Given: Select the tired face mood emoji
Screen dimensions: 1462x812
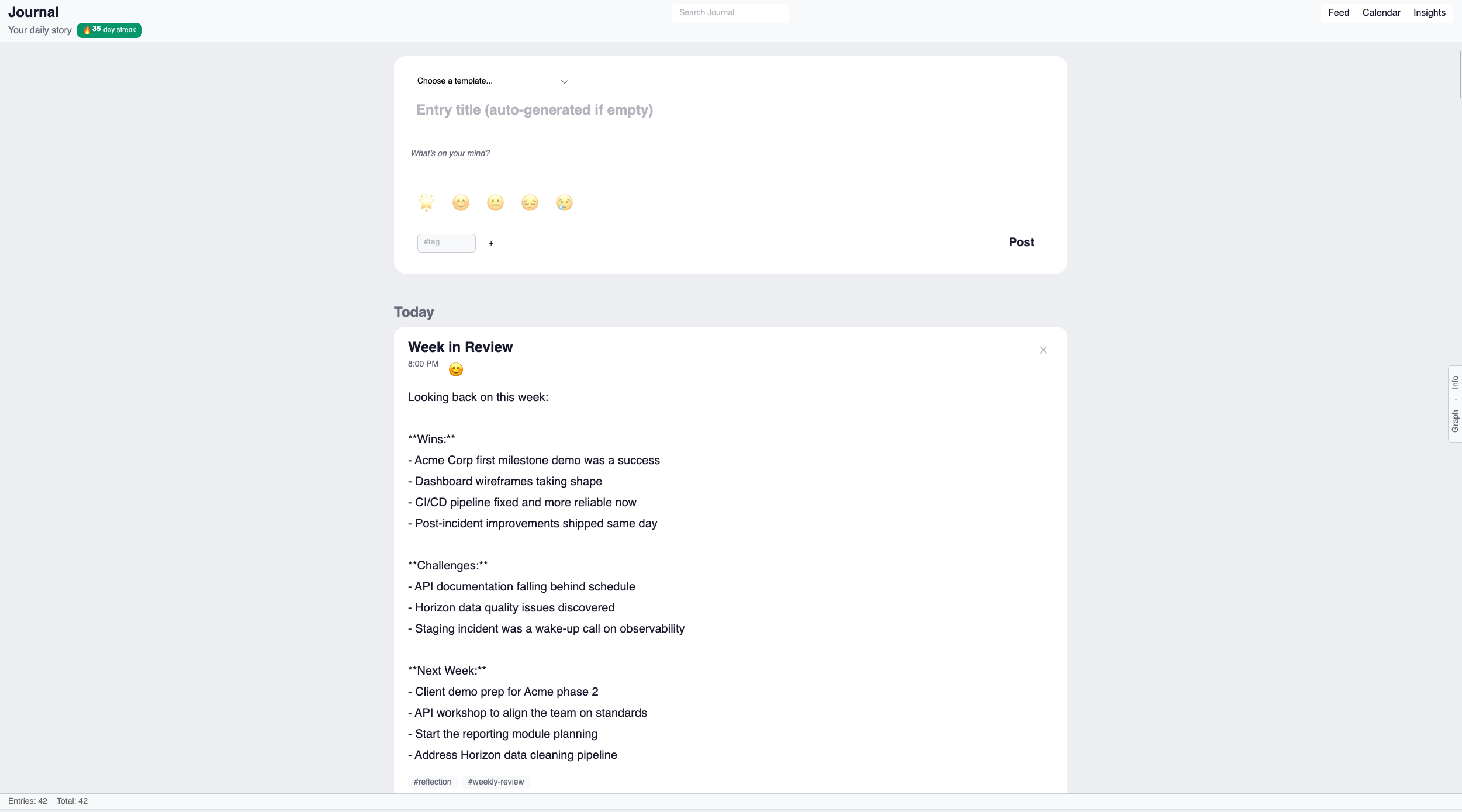Looking at the screenshot, I should pos(529,202).
